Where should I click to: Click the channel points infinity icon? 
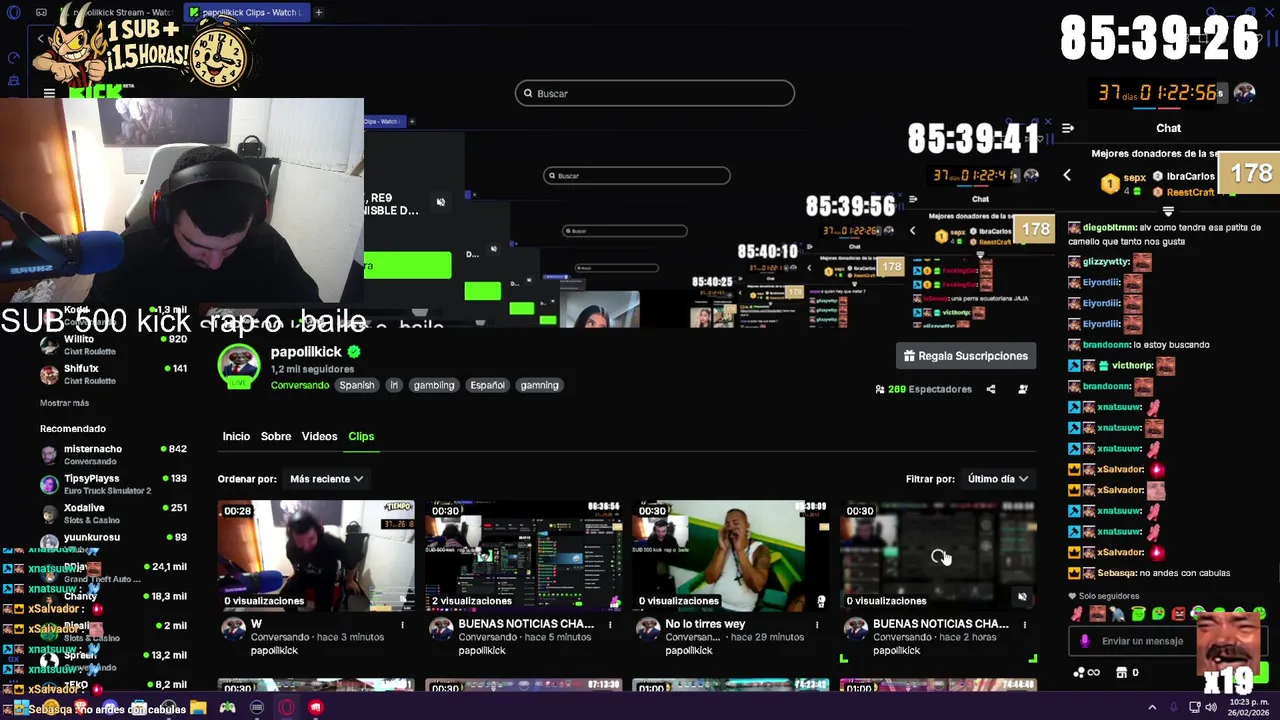point(1086,672)
